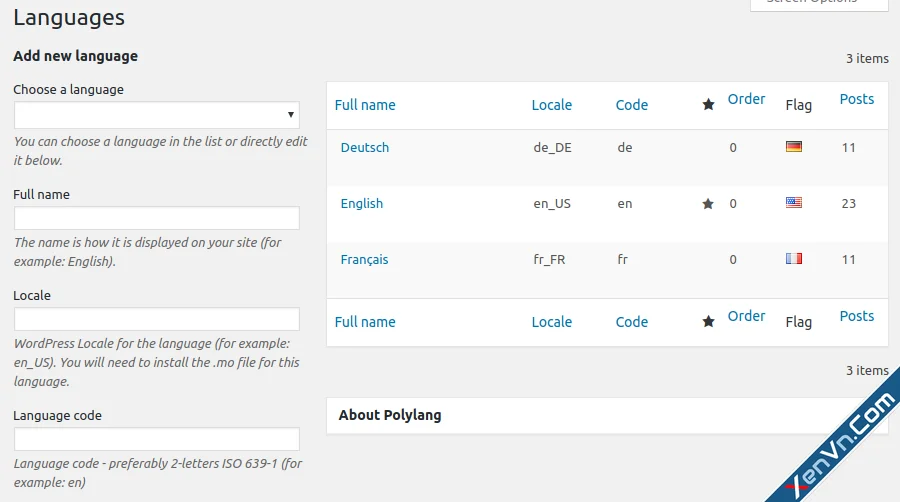Click the Flag column header label

point(798,106)
